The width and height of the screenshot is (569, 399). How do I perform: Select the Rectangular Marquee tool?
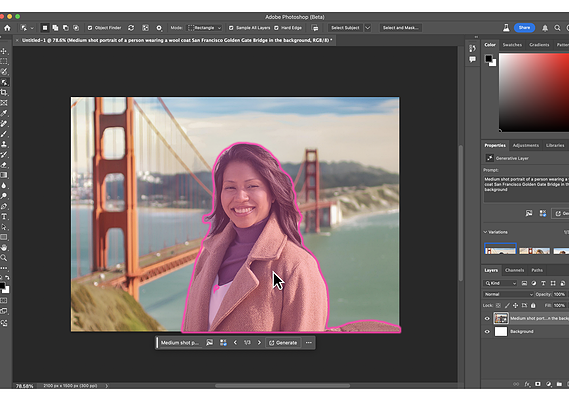(x=4, y=61)
